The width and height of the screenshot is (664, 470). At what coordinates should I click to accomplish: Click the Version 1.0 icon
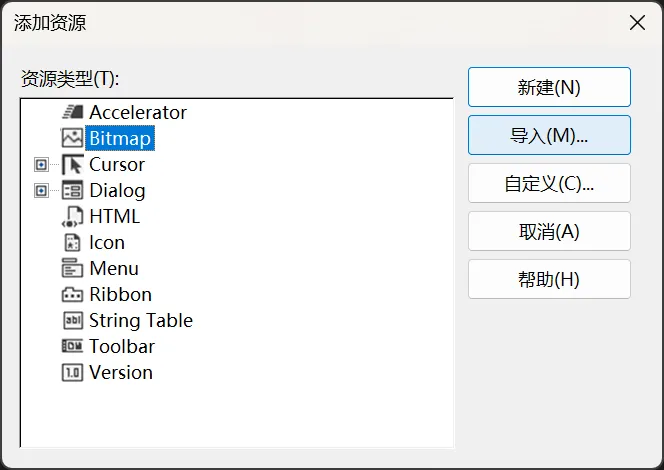pos(72,373)
